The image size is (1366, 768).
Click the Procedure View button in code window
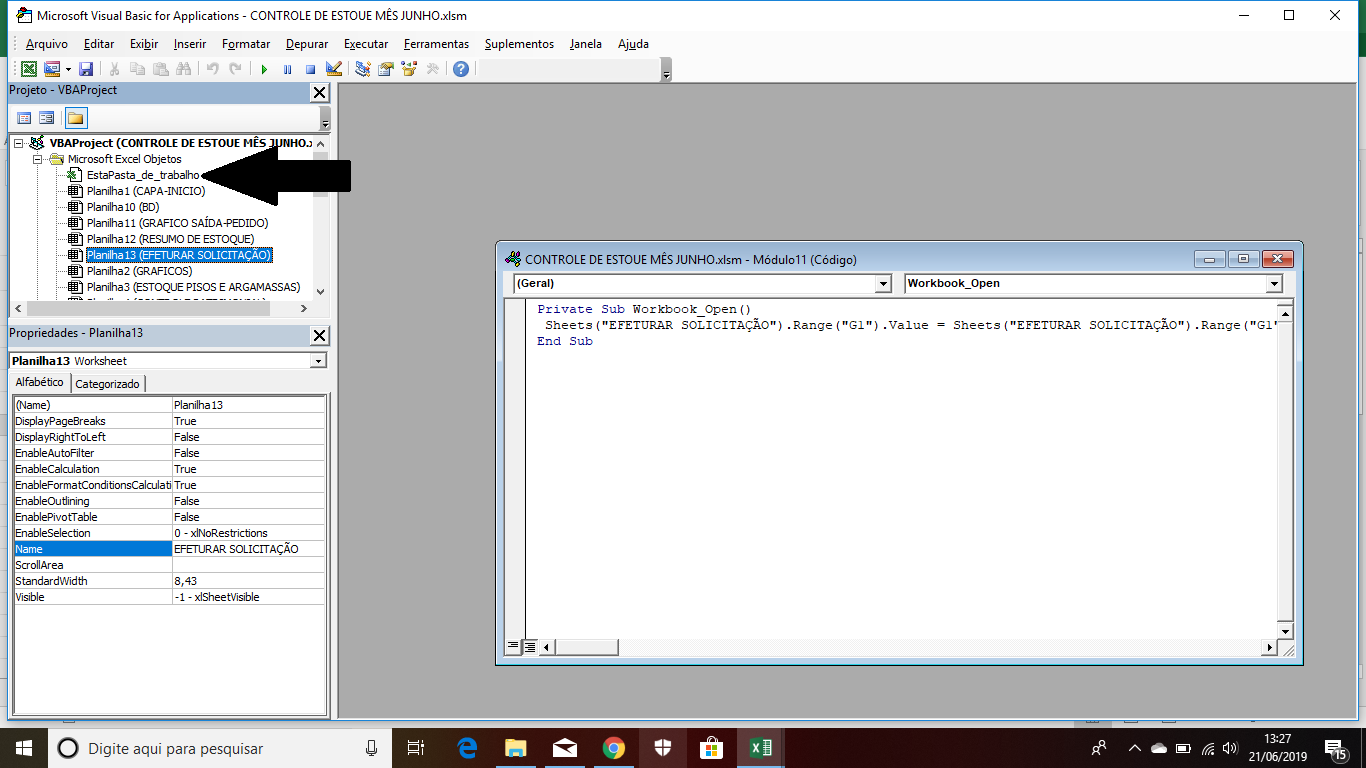coord(513,647)
